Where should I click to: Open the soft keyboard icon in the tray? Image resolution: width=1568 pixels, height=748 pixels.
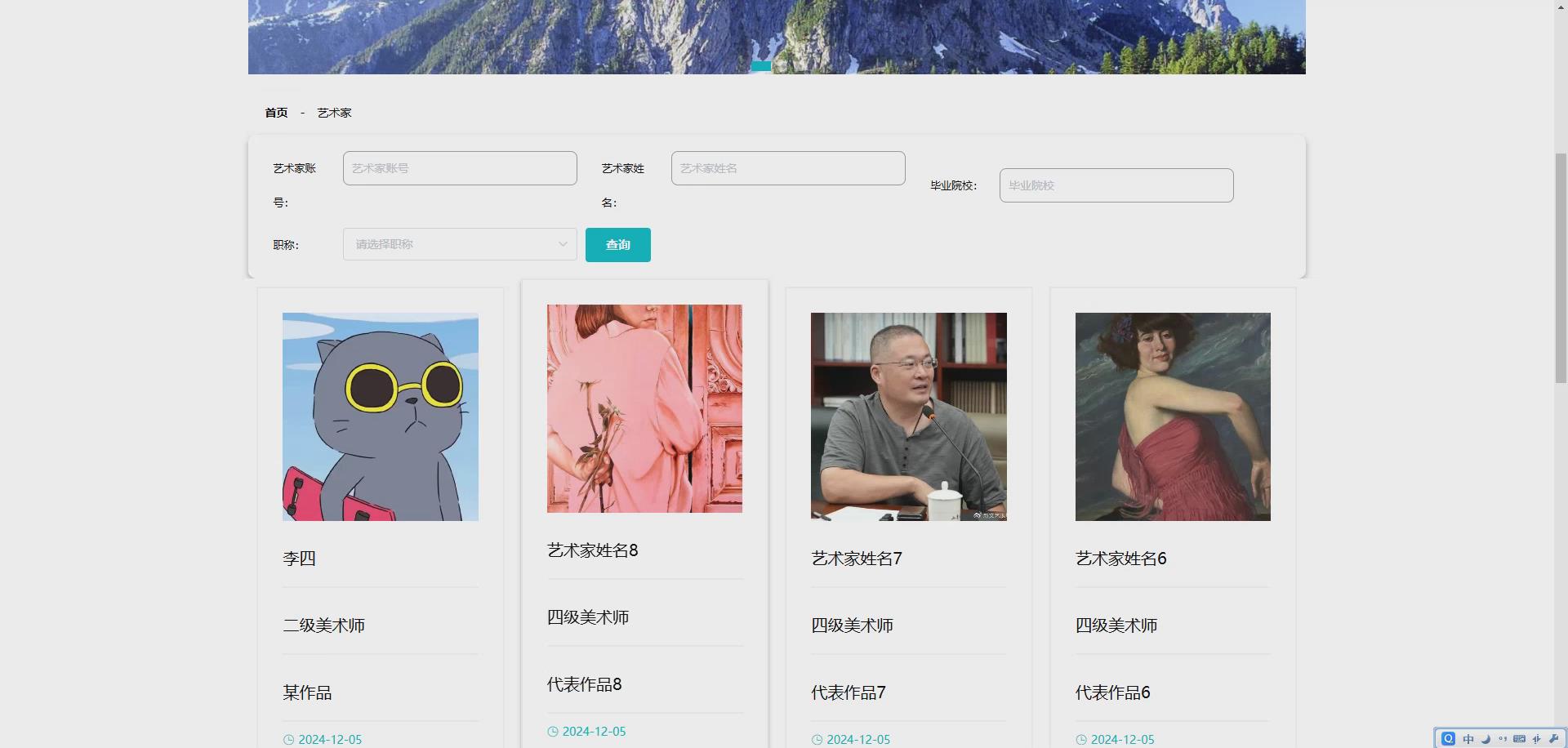[x=1519, y=738]
